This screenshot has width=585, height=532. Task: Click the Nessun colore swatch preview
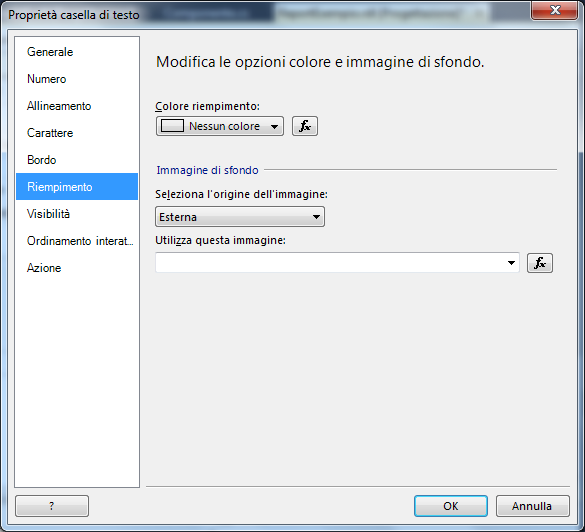click(x=172, y=126)
